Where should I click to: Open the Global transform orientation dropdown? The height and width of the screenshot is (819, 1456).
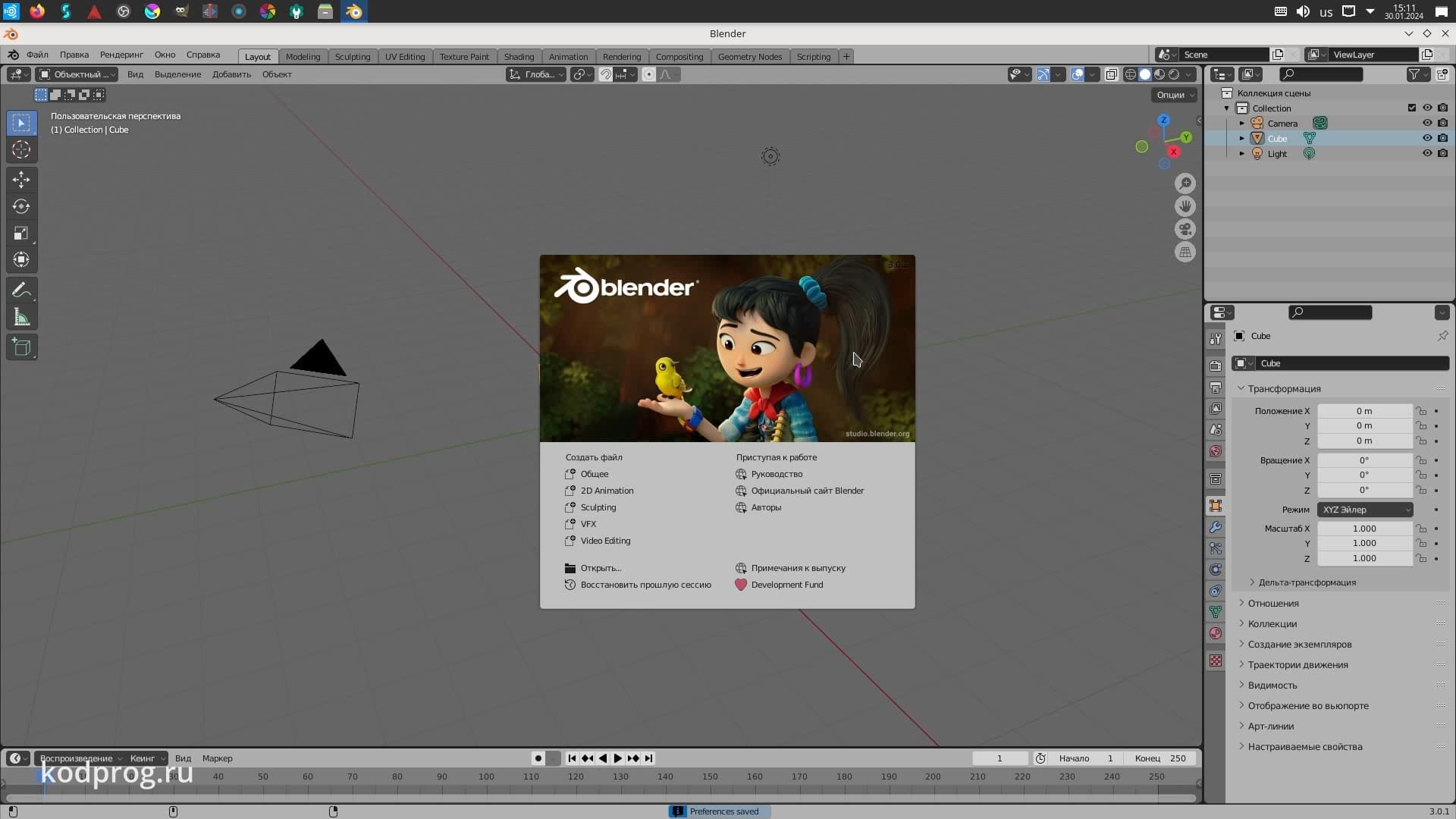click(x=536, y=74)
